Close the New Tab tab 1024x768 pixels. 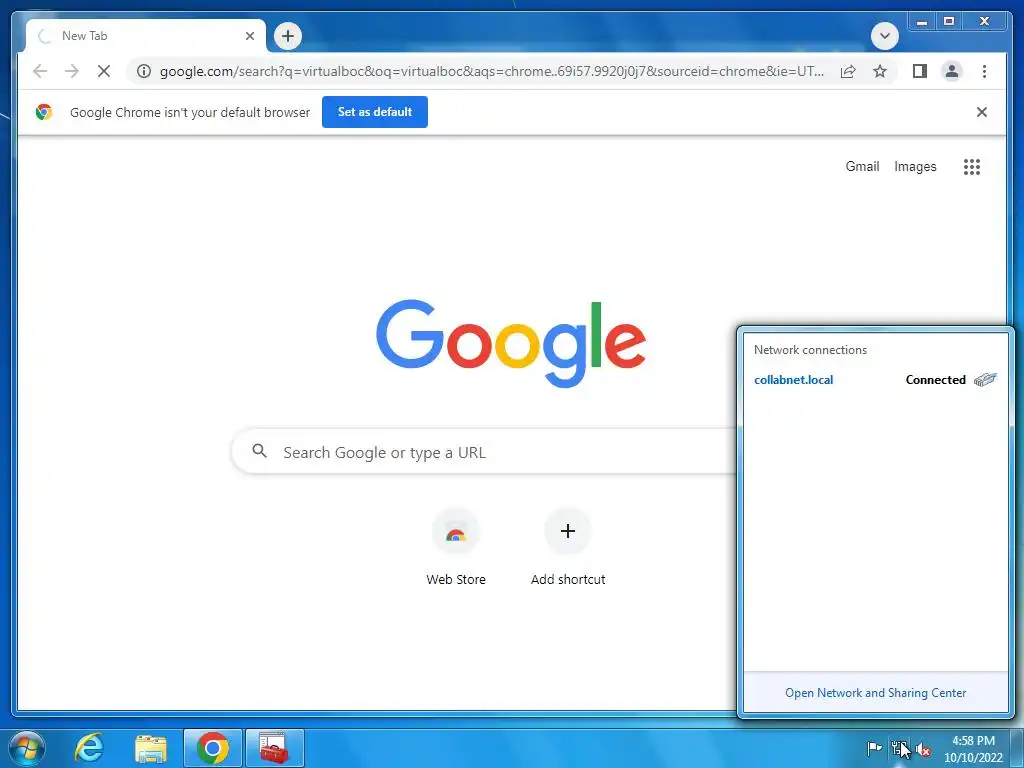249,36
